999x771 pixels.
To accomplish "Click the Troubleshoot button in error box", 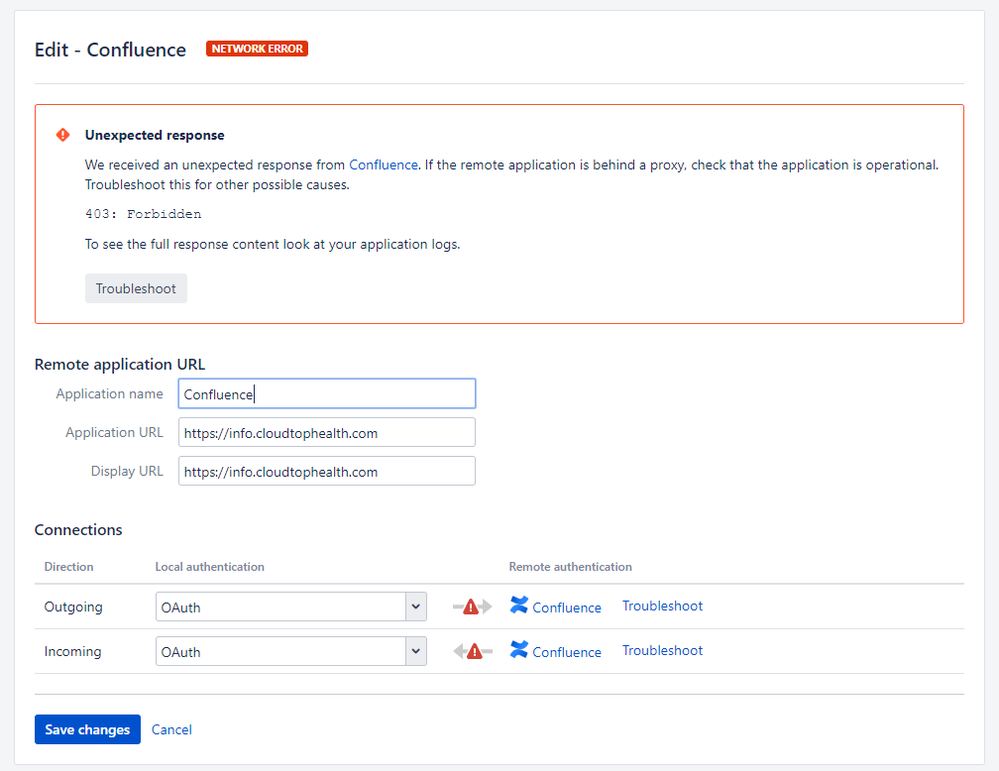I will [x=136, y=289].
